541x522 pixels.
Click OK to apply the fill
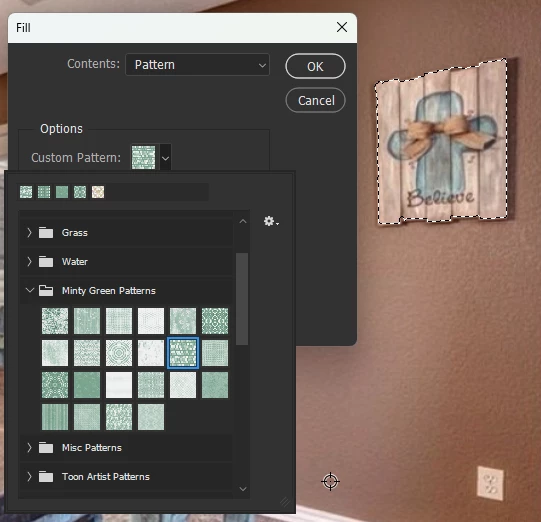(315, 66)
